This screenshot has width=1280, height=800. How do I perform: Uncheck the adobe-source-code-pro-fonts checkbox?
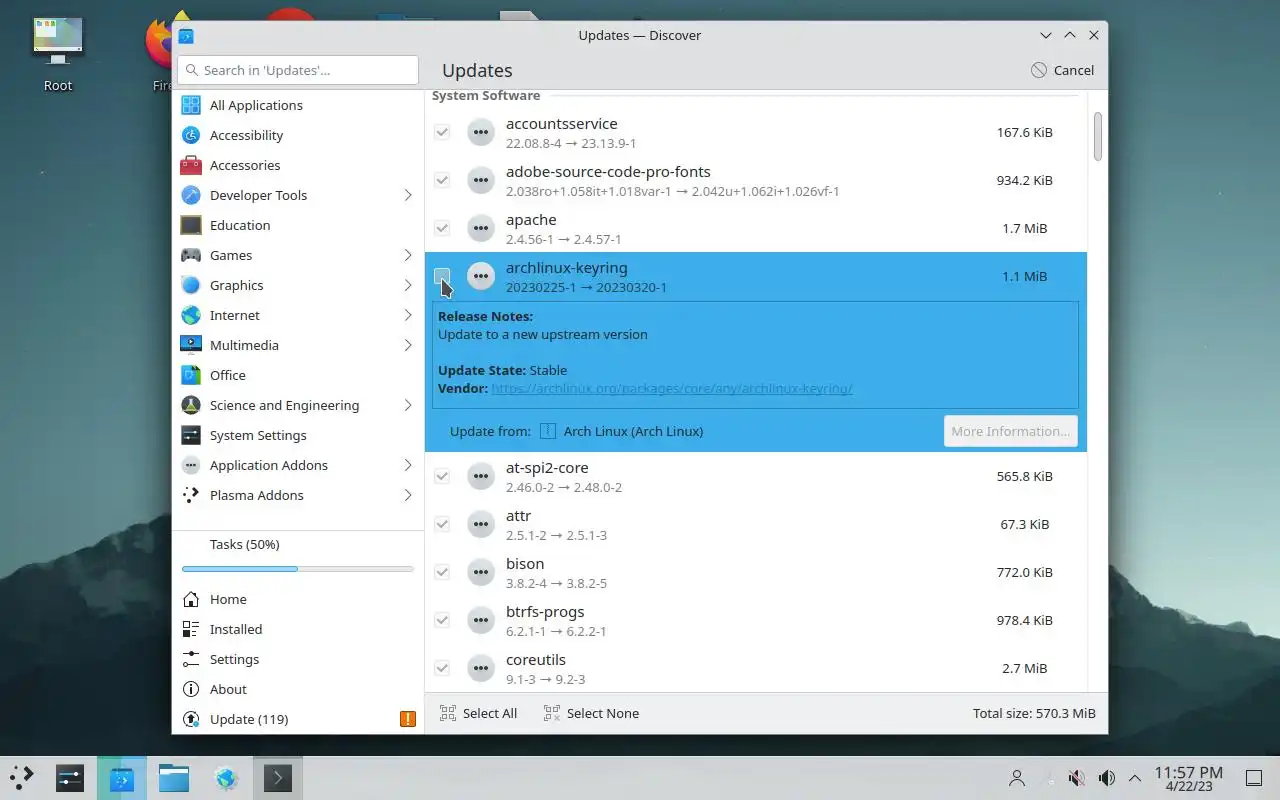click(442, 180)
